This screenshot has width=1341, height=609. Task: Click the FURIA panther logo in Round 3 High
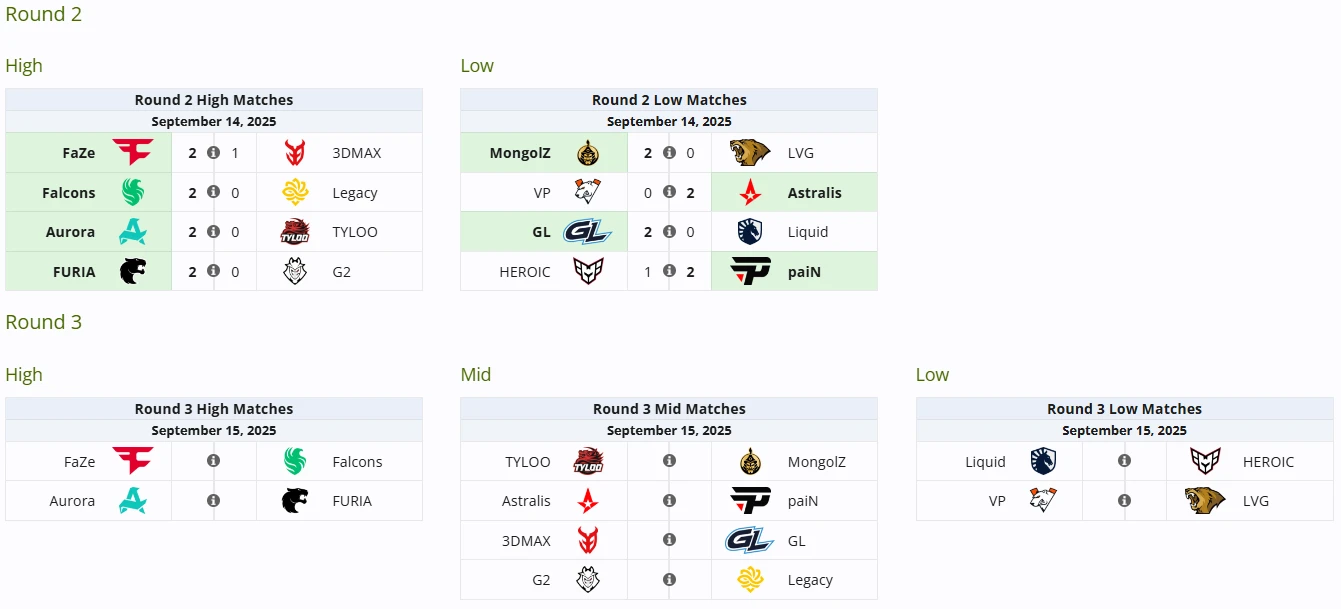click(295, 500)
